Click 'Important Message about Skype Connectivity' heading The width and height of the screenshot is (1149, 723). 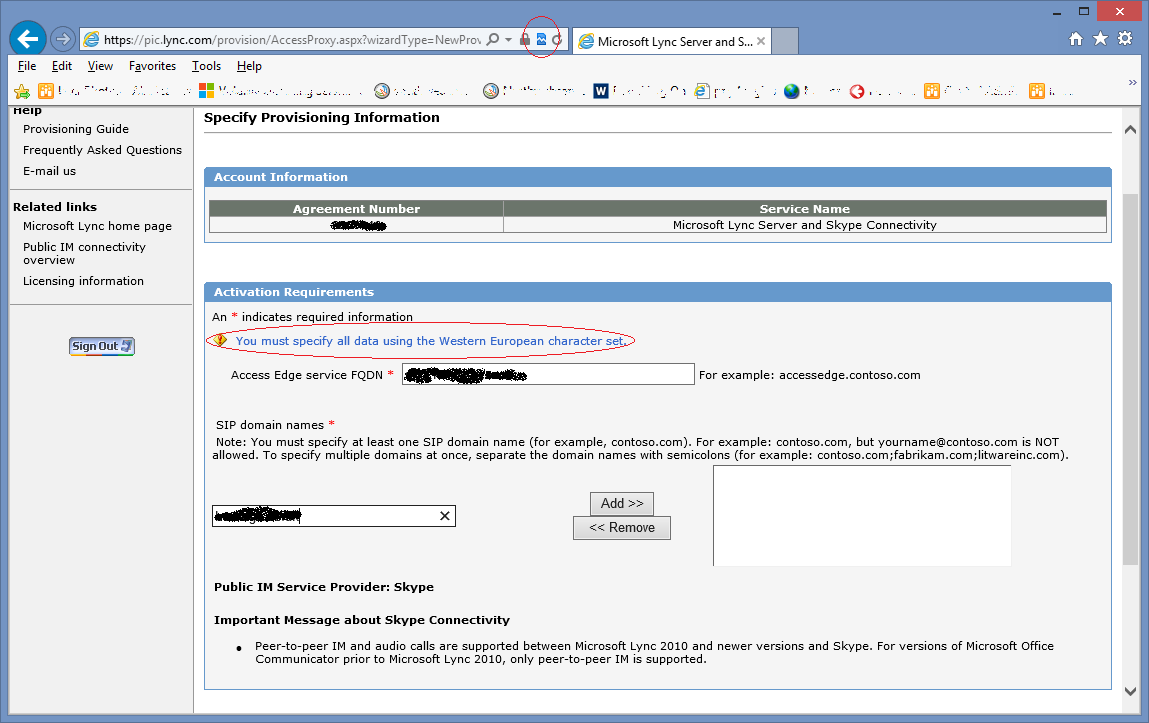click(x=362, y=620)
